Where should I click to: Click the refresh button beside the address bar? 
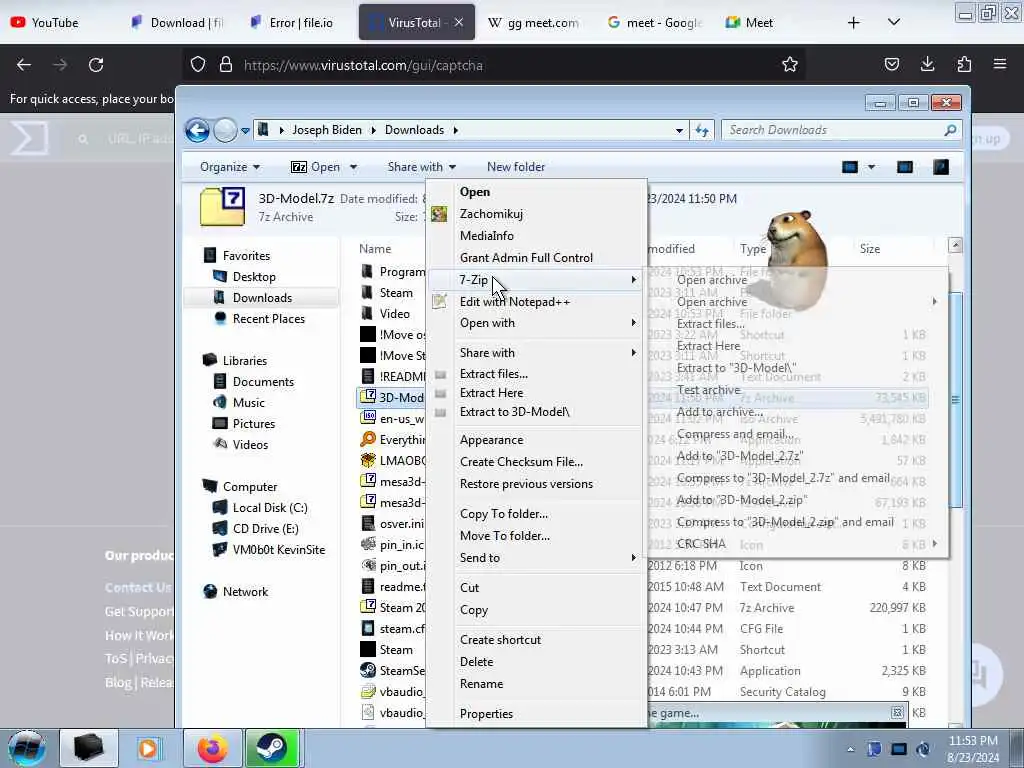coord(702,130)
